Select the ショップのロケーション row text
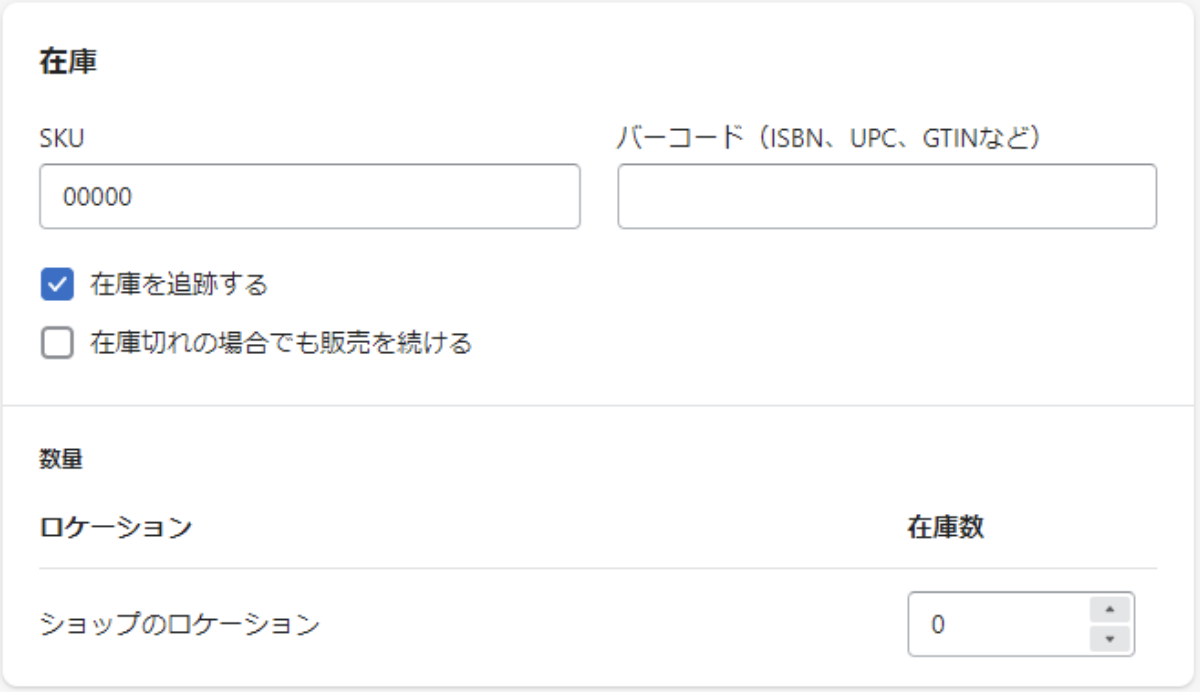Viewport: 1200px width, 692px height. [x=180, y=625]
